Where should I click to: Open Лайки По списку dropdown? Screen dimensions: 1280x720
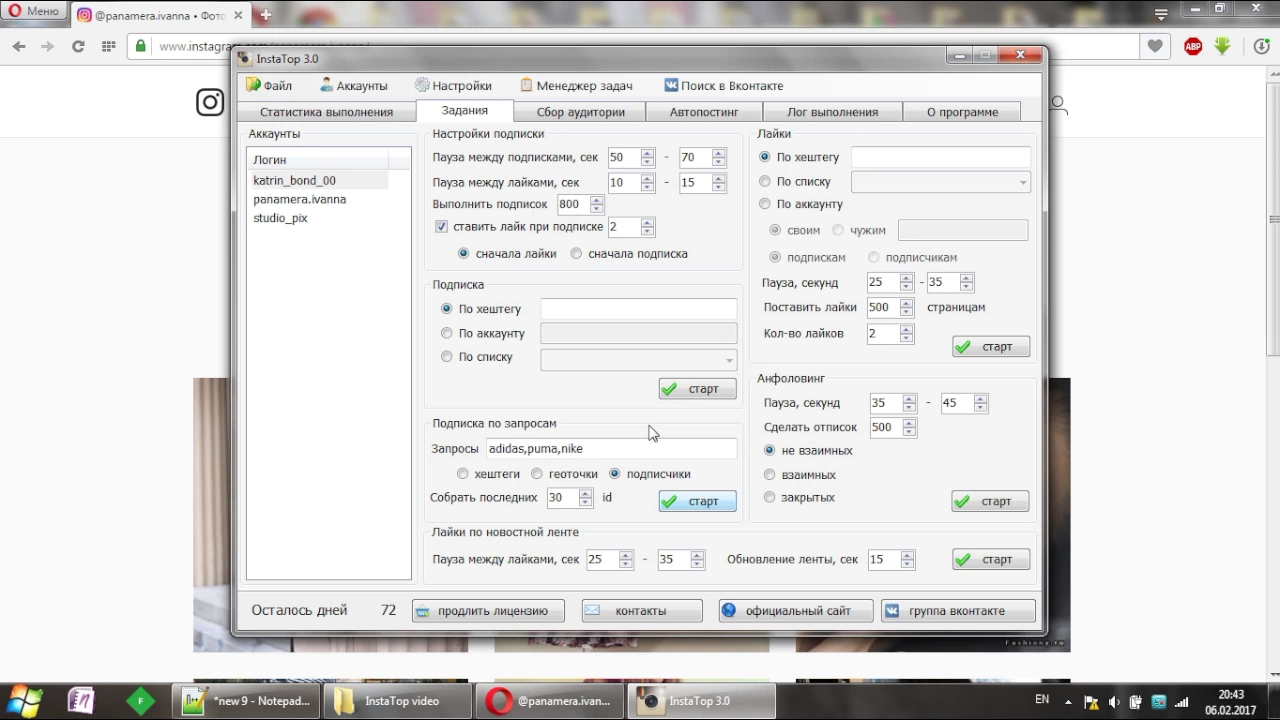(941, 182)
